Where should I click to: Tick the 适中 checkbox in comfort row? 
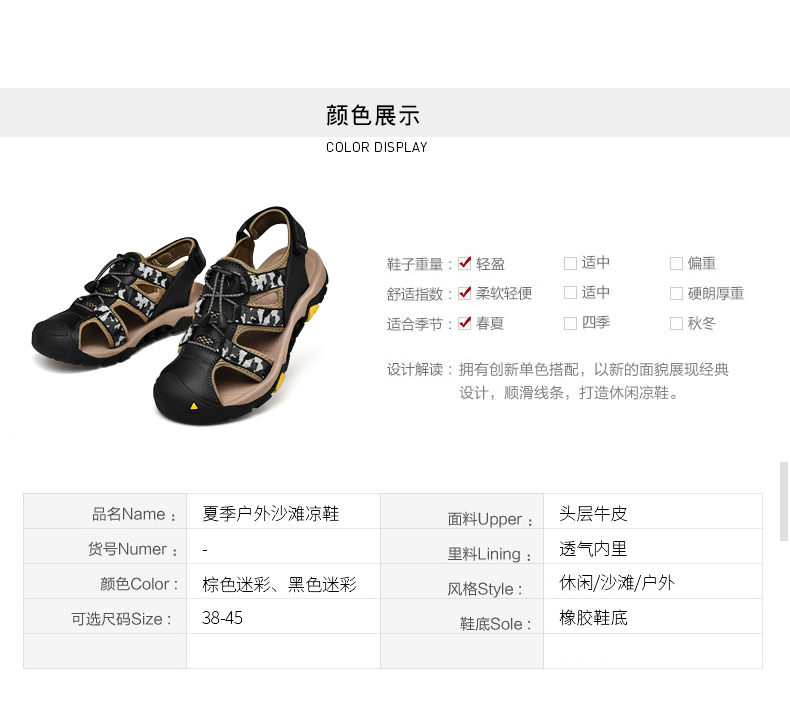coord(570,293)
